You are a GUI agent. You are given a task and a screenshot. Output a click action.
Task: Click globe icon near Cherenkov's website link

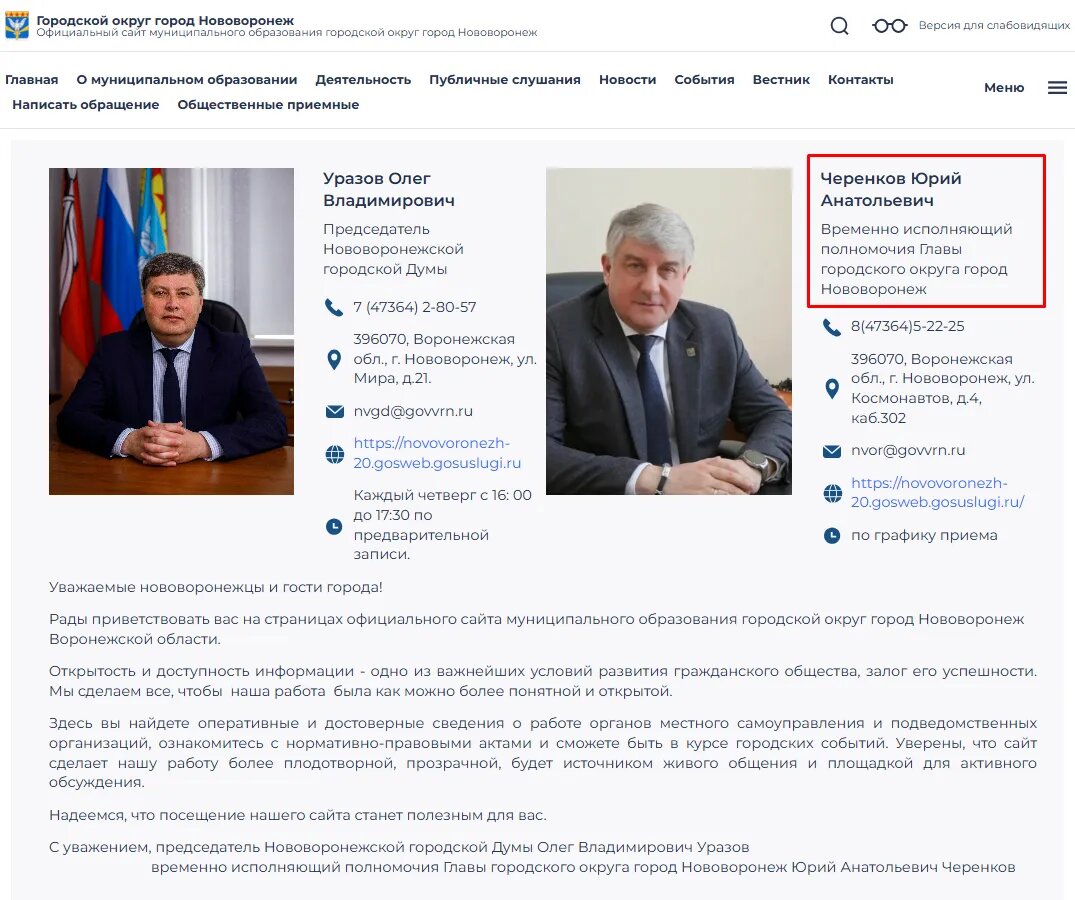click(x=832, y=493)
